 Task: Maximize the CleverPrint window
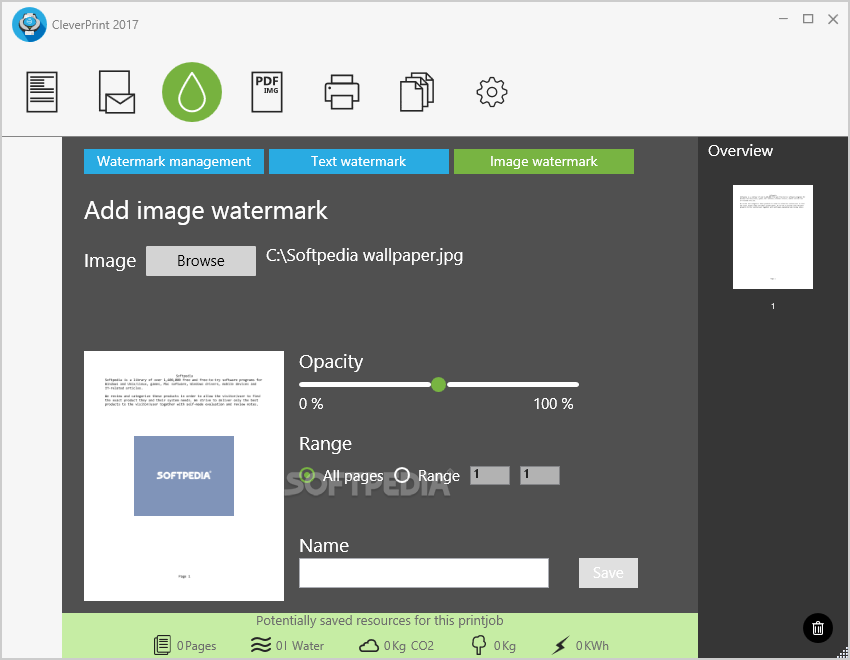[x=808, y=19]
